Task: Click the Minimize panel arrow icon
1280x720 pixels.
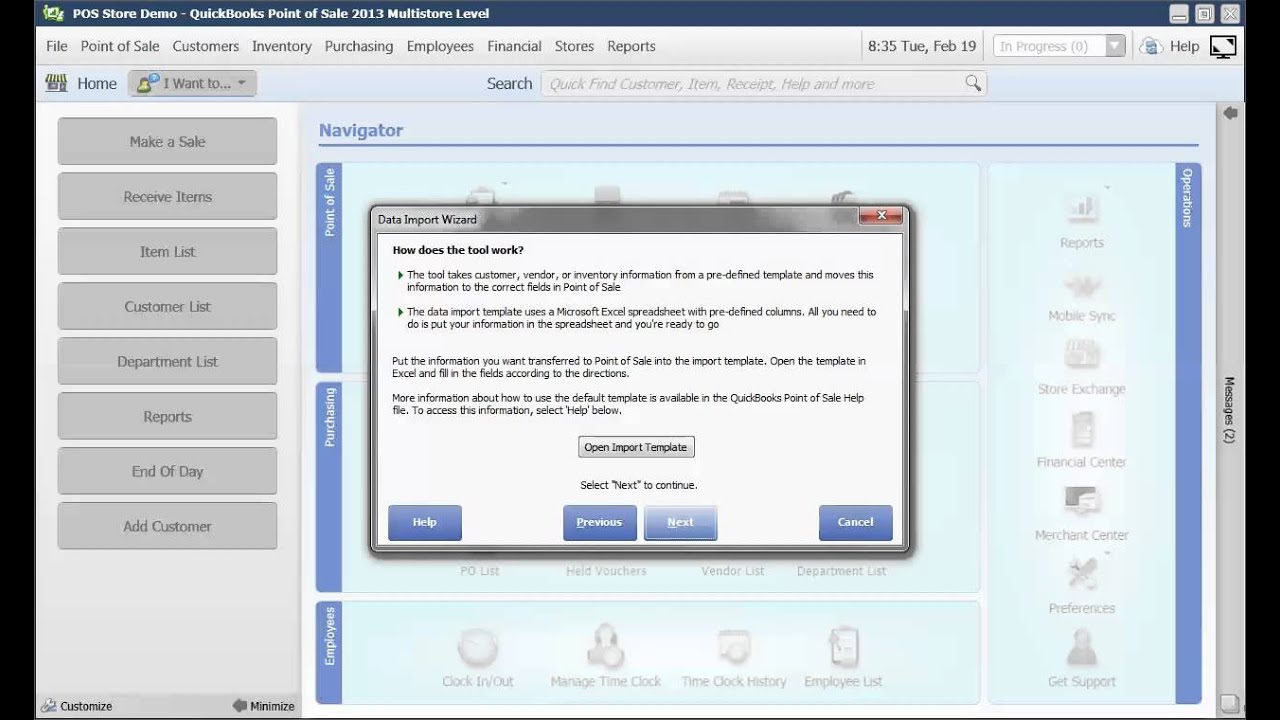Action: 240,706
